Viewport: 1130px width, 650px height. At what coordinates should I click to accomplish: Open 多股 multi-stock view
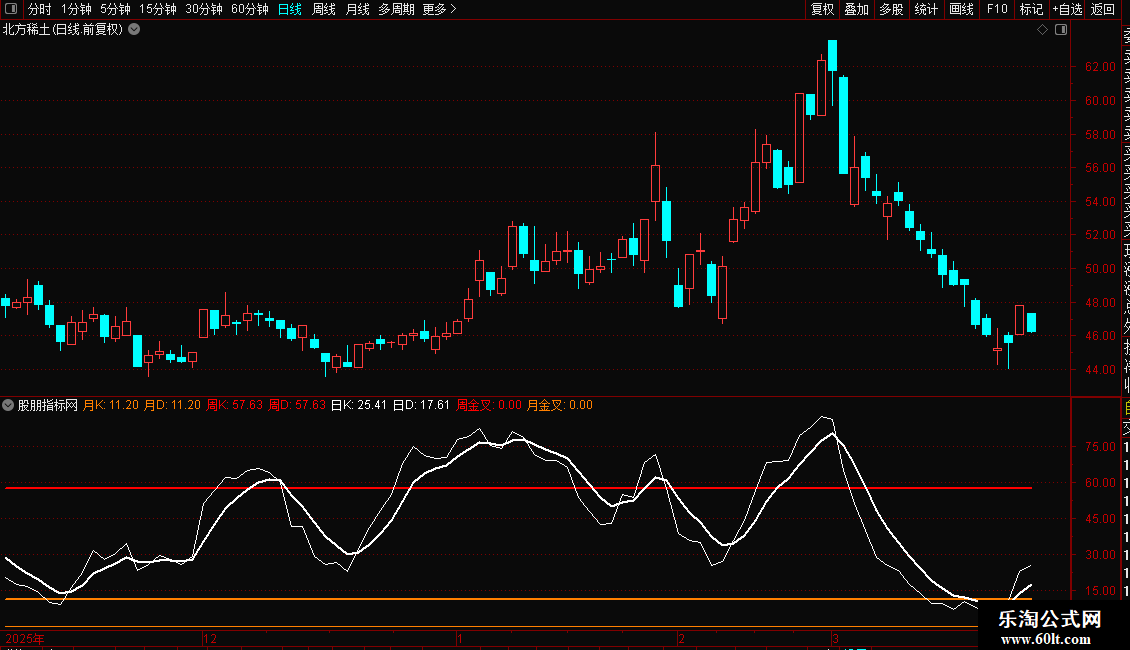[x=891, y=9]
